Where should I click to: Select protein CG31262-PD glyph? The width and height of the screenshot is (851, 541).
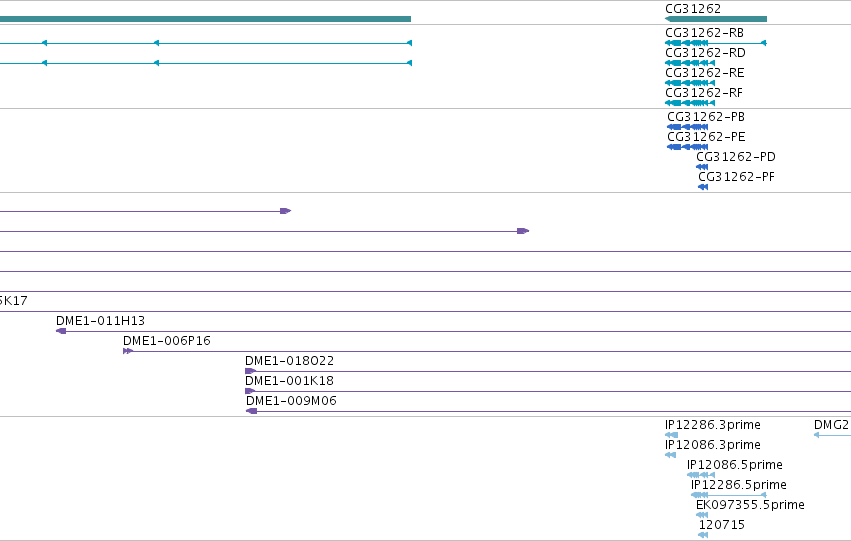(x=702, y=167)
